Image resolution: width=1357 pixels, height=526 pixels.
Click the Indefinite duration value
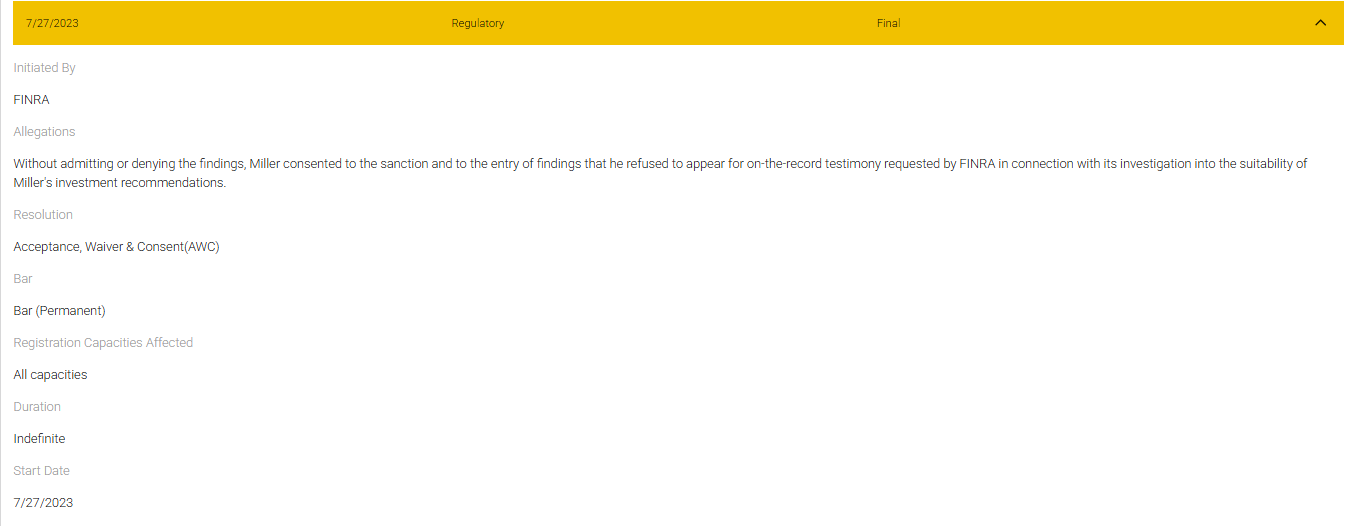[x=39, y=439]
